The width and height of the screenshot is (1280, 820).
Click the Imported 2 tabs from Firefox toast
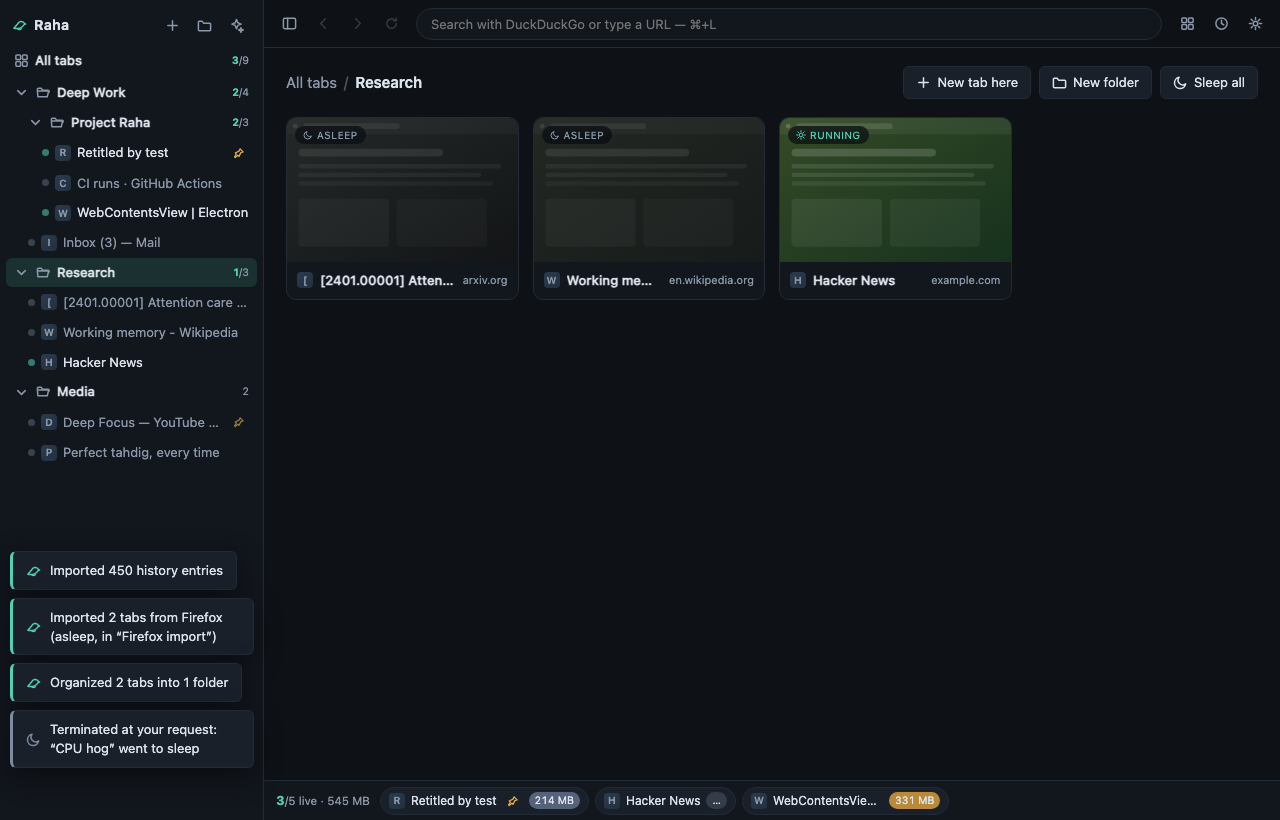pyautogui.click(x=132, y=627)
